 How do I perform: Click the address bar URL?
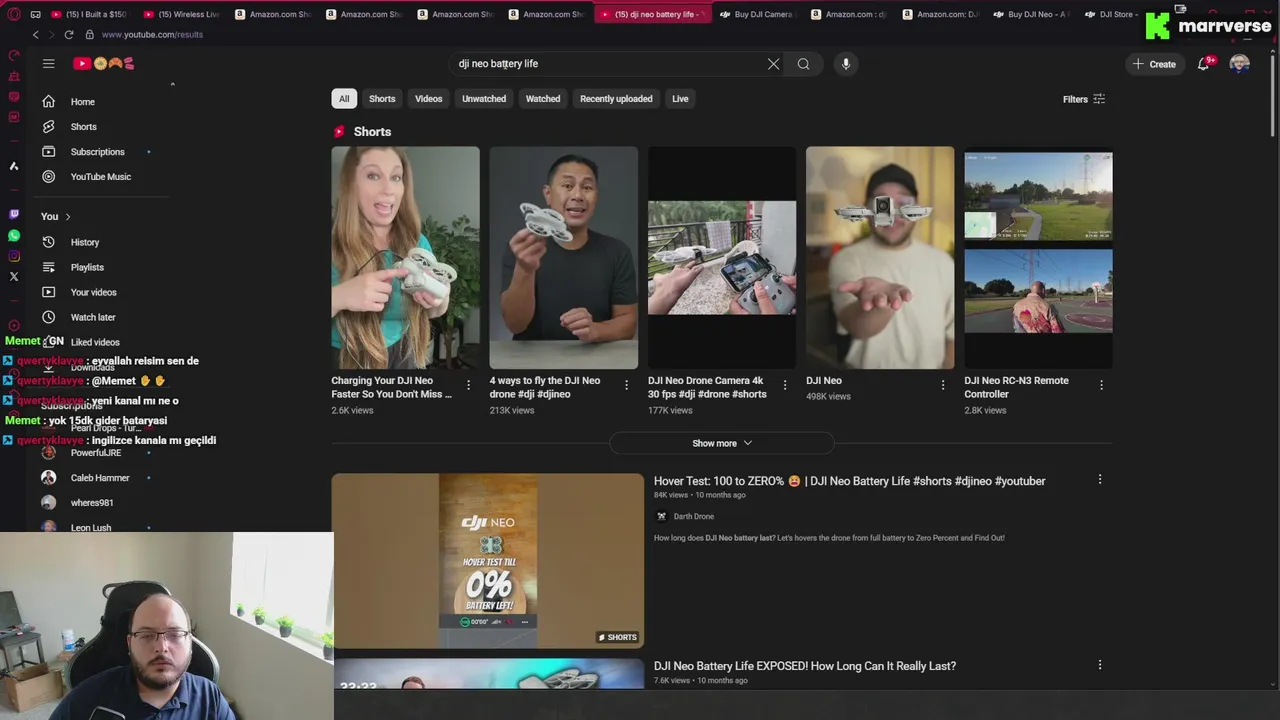[x=152, y=35]
